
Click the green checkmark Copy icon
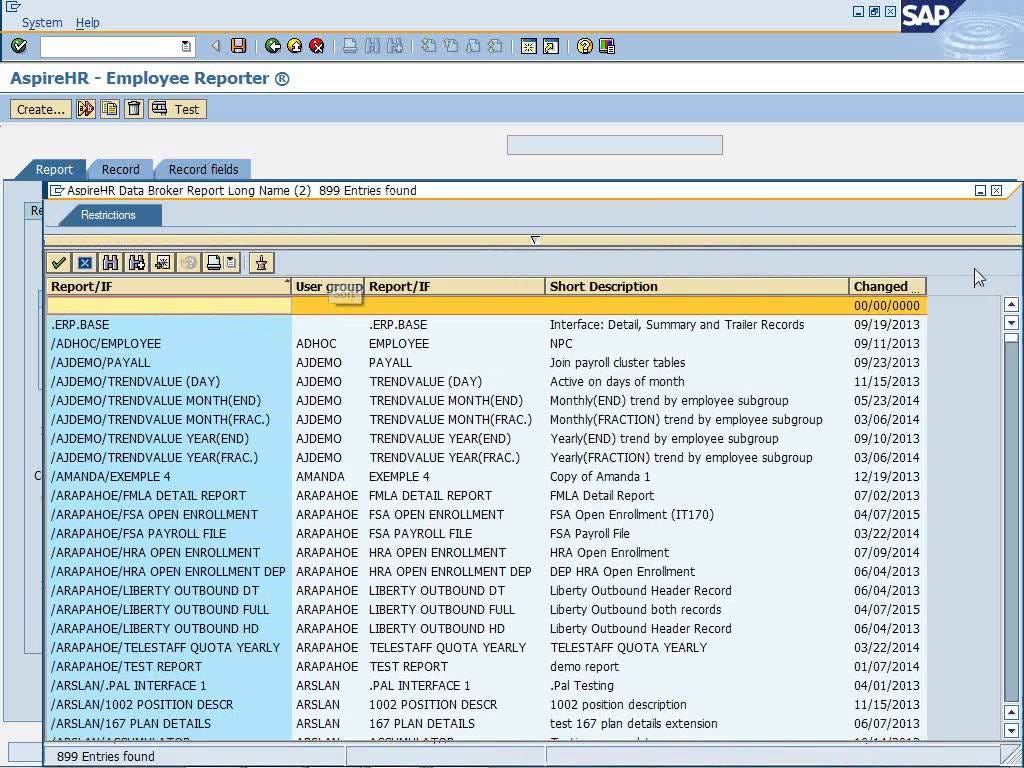[58, 262]
